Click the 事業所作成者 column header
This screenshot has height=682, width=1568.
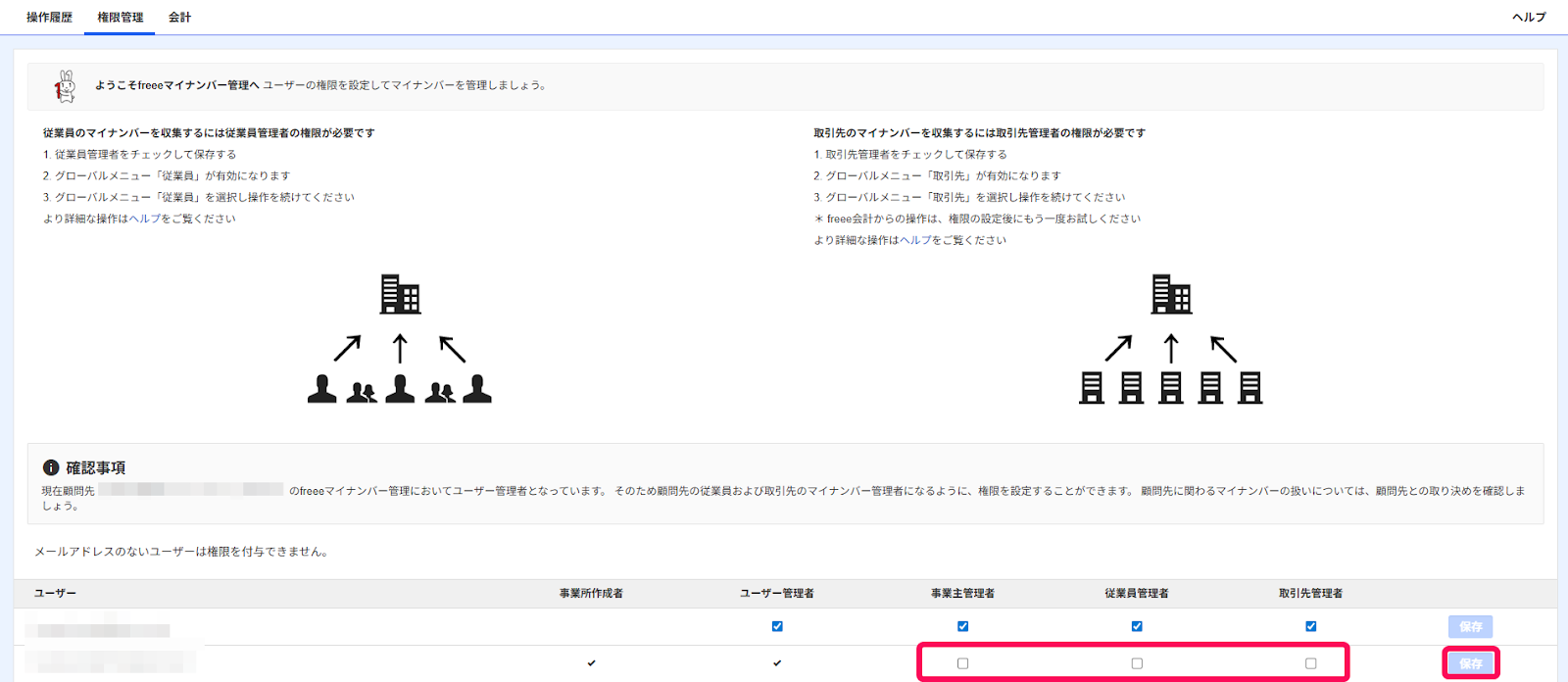591,593
